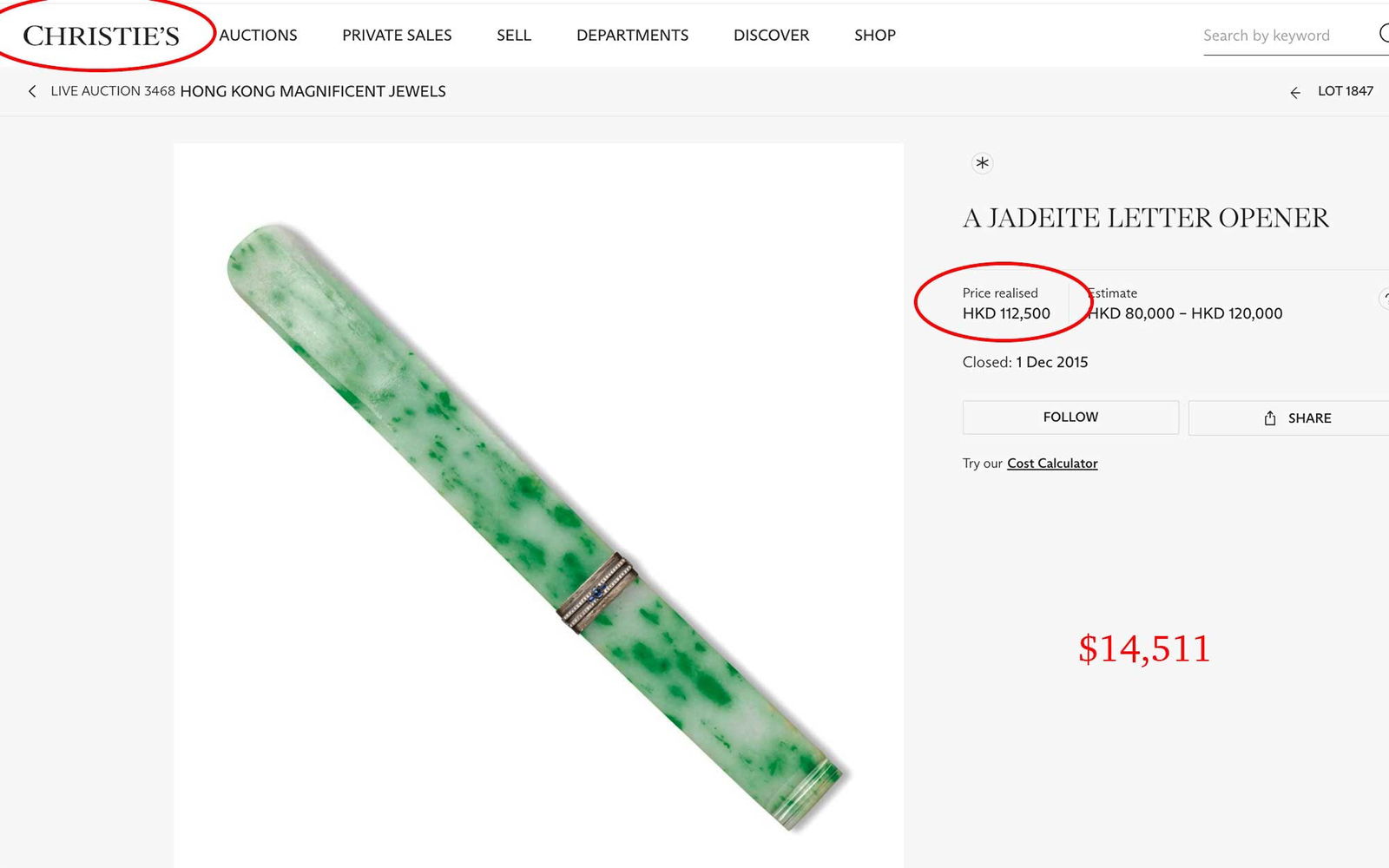Go back to HONG KONG MAGNIFICENT JEWELS auction
The height and width of the screenshot is (868, 1389).
pos(312,91)
